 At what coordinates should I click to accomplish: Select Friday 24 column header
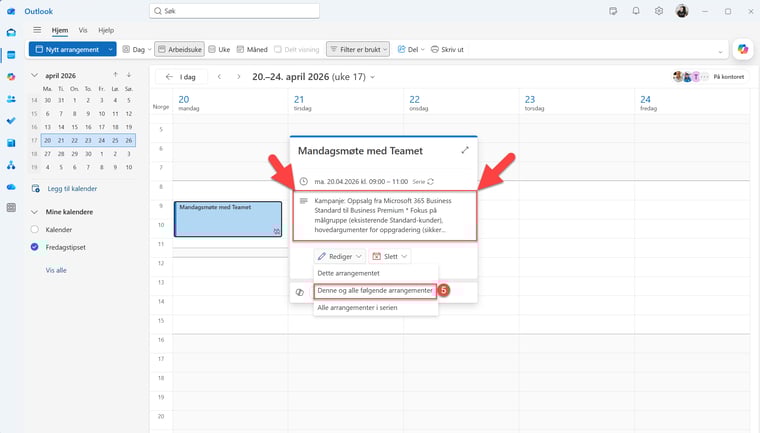click(x=692, y=102)
